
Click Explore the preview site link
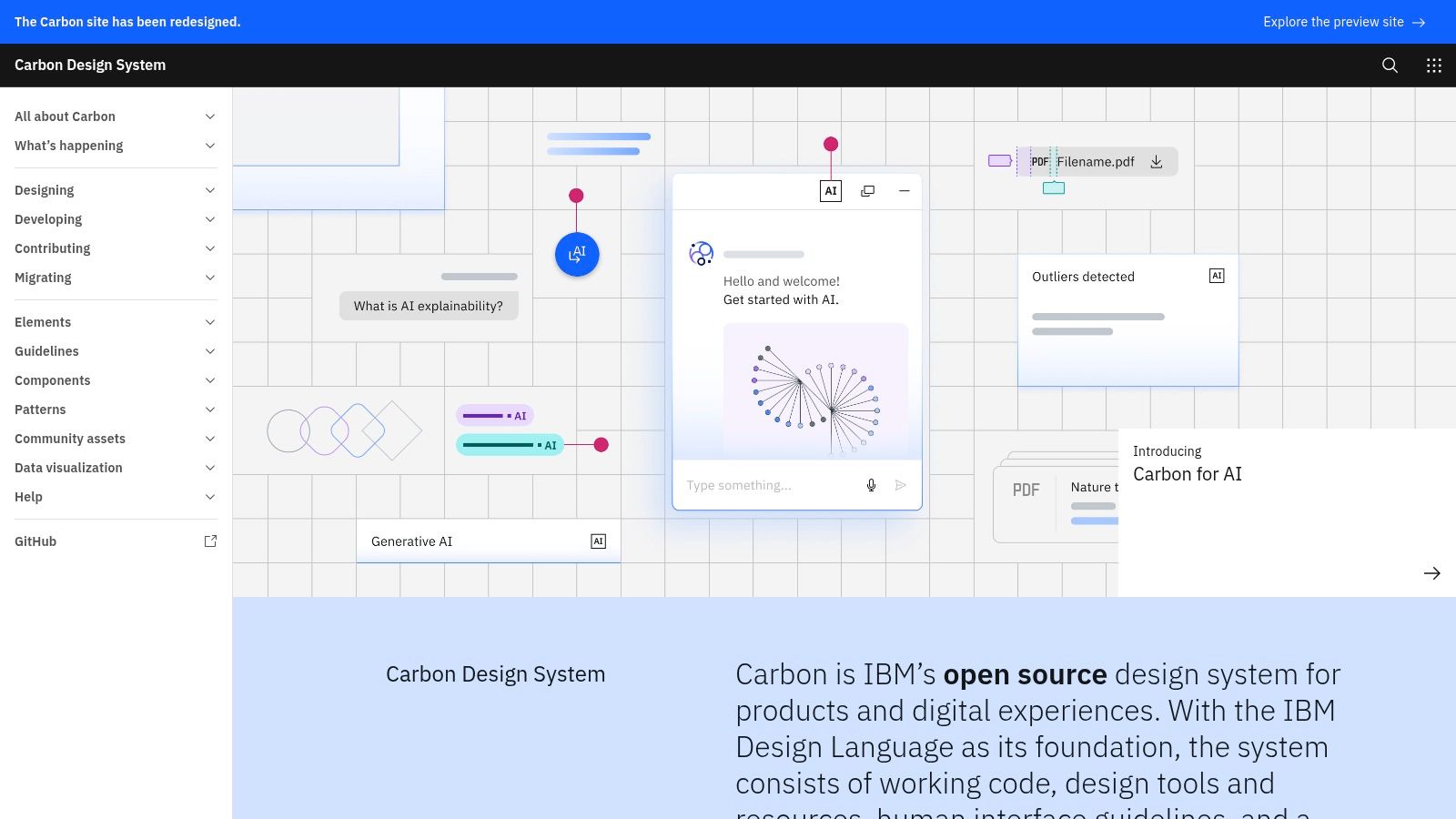[1344, 22]
